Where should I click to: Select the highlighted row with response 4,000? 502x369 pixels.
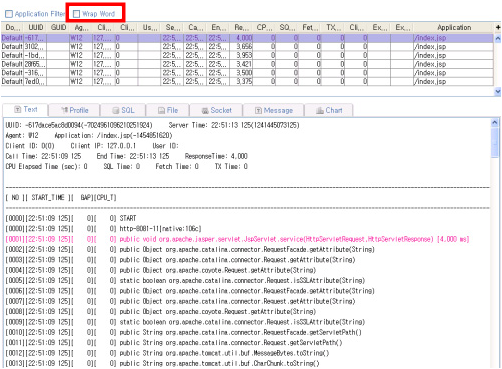[x=247, y=38]
